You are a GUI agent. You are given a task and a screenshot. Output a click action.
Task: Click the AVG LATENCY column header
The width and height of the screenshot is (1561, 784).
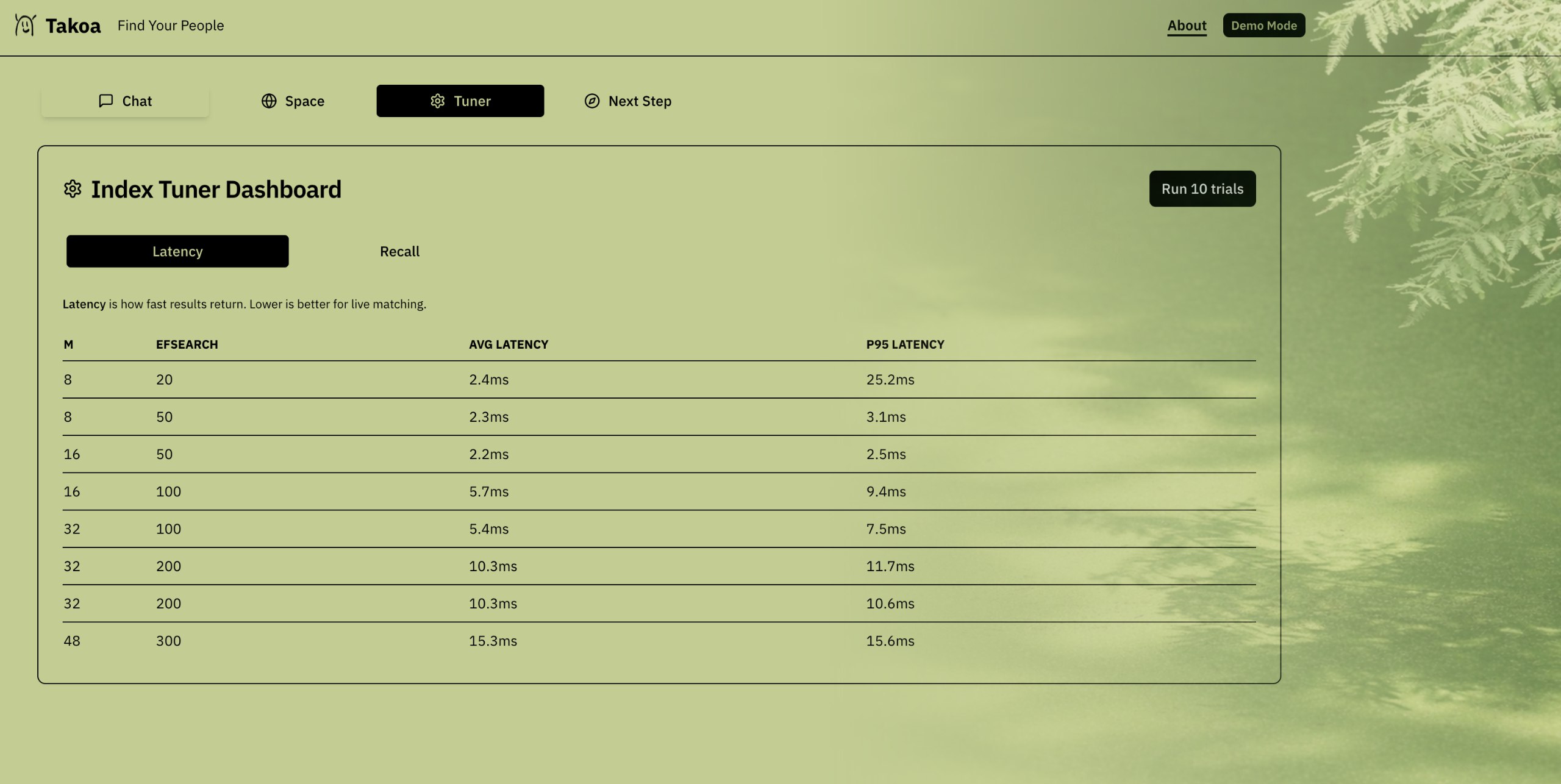[508, 344]
